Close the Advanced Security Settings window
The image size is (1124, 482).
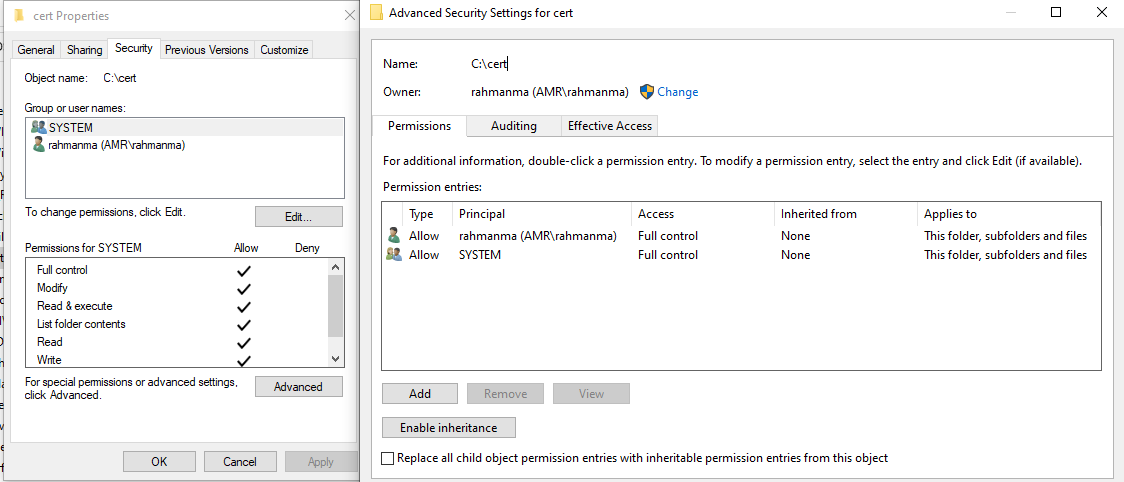coord(1102,12)
